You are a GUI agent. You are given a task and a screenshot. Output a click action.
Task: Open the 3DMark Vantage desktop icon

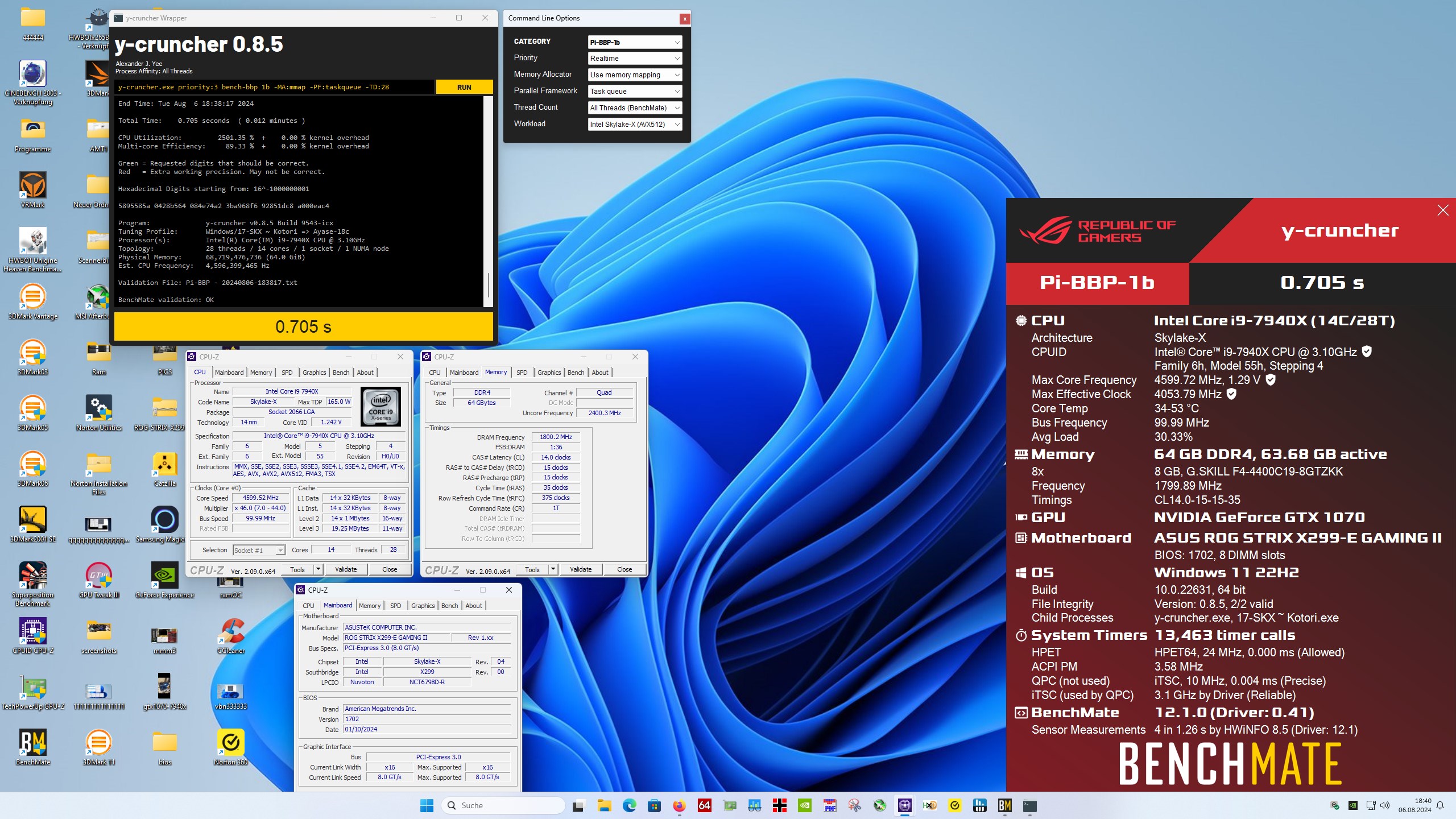coord(33,302)
